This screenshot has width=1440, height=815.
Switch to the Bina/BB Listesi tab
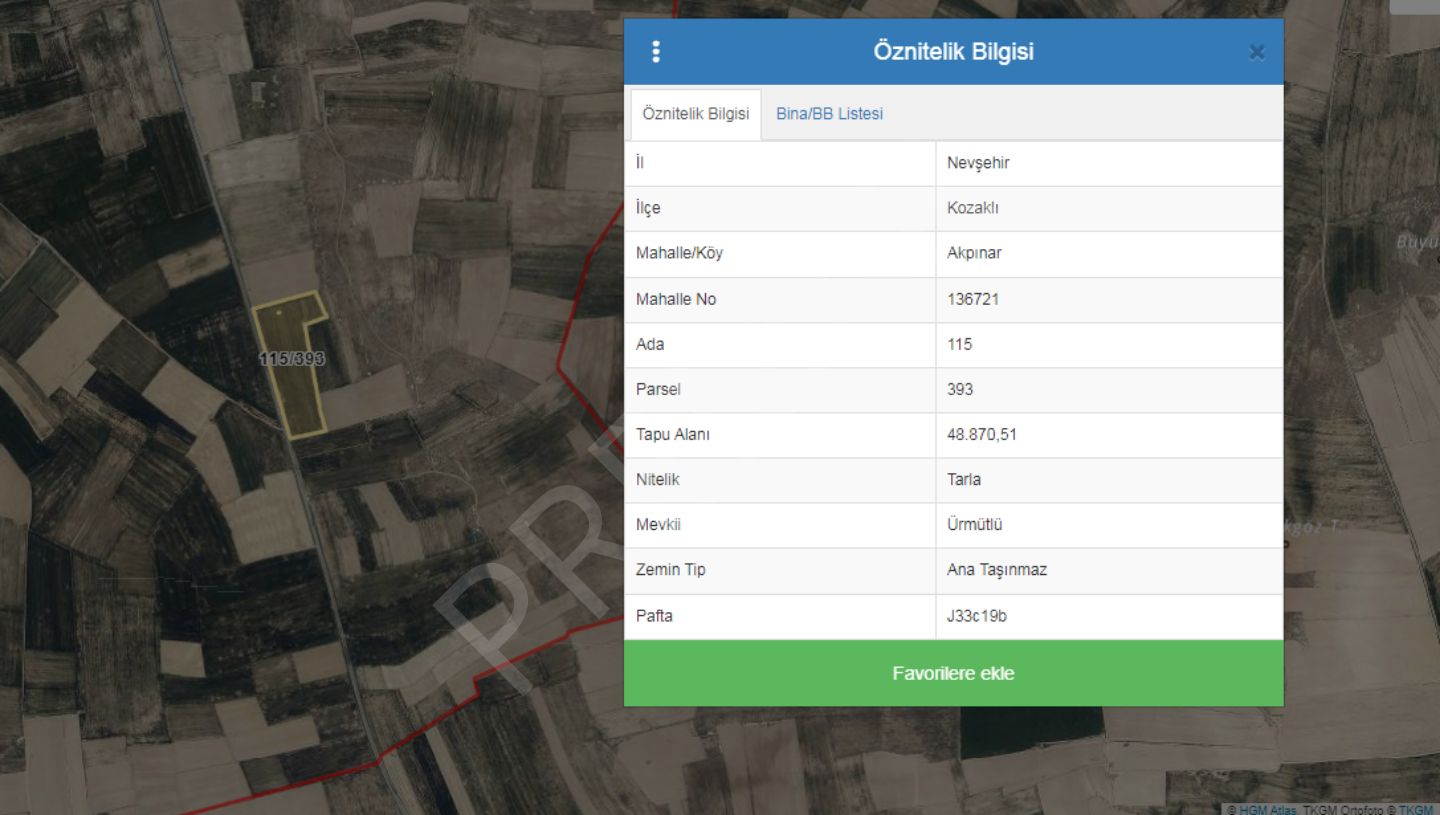coord(829,114)
